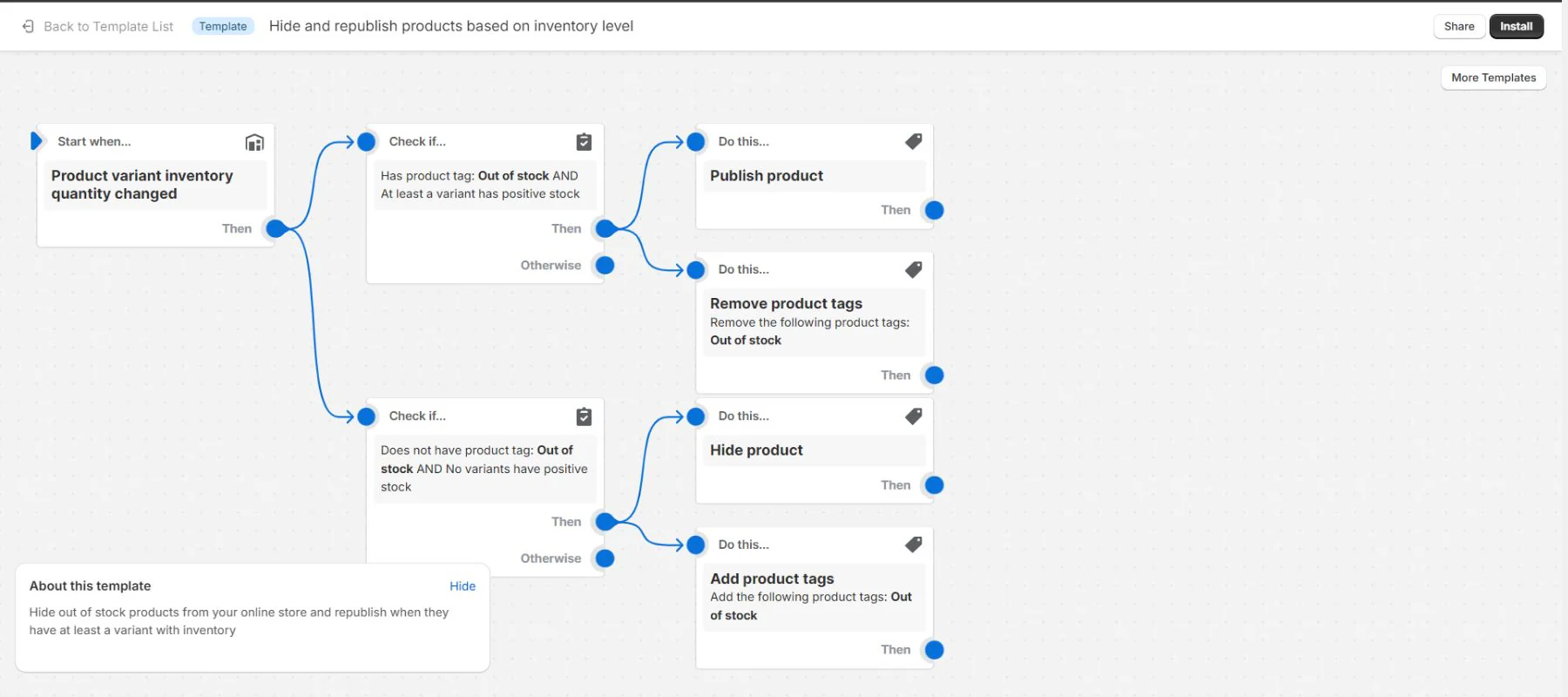
Task: Click the inventory building icon on Start when card
Action: [x=254, y=142]
